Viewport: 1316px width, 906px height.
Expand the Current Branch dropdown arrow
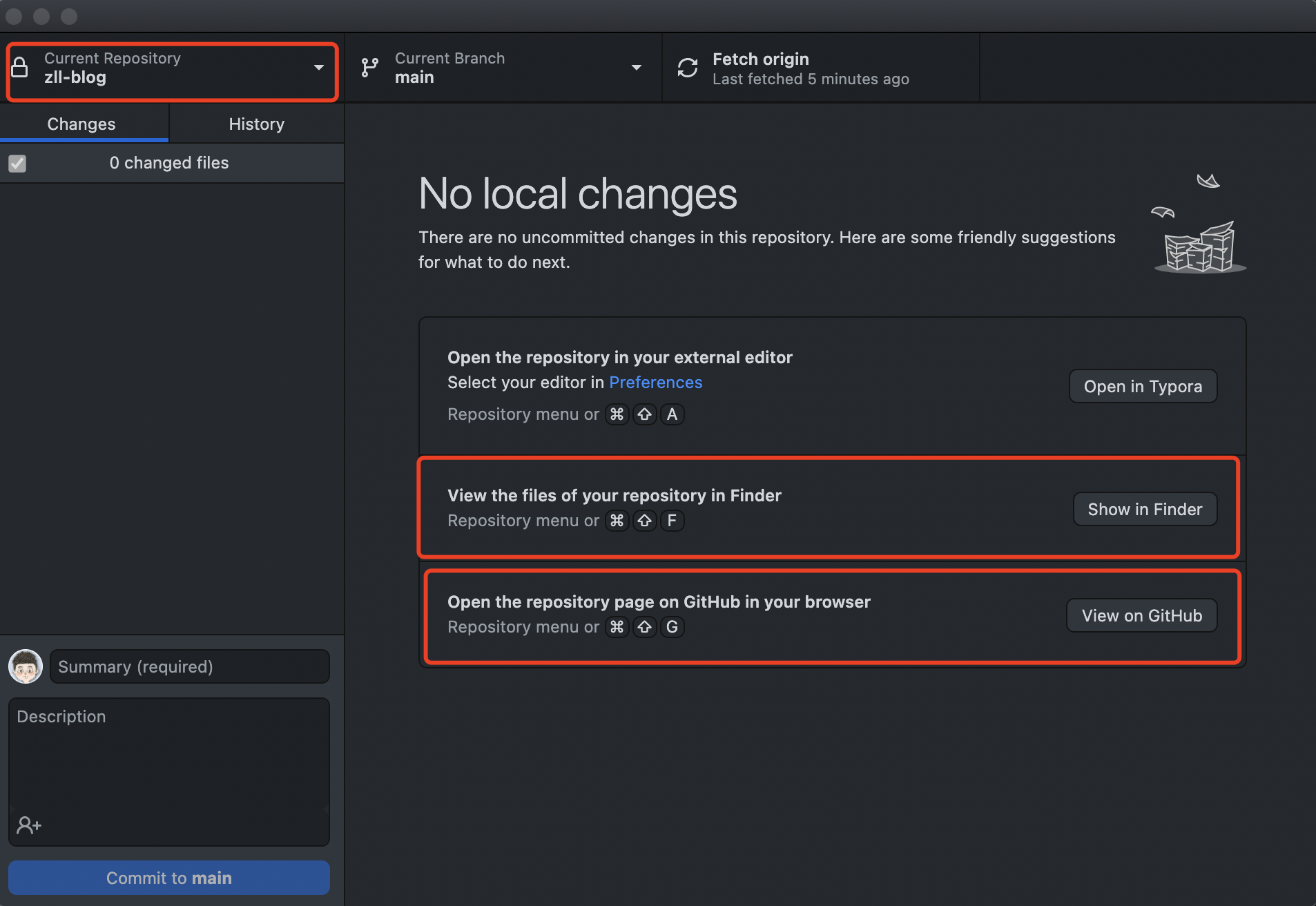(637, 68)
